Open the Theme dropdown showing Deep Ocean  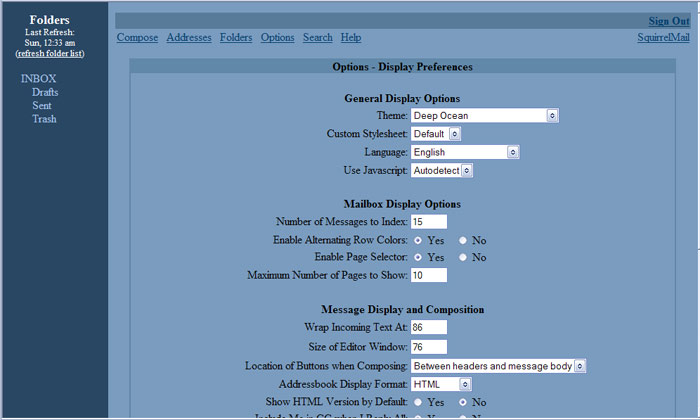click(484, 116)
